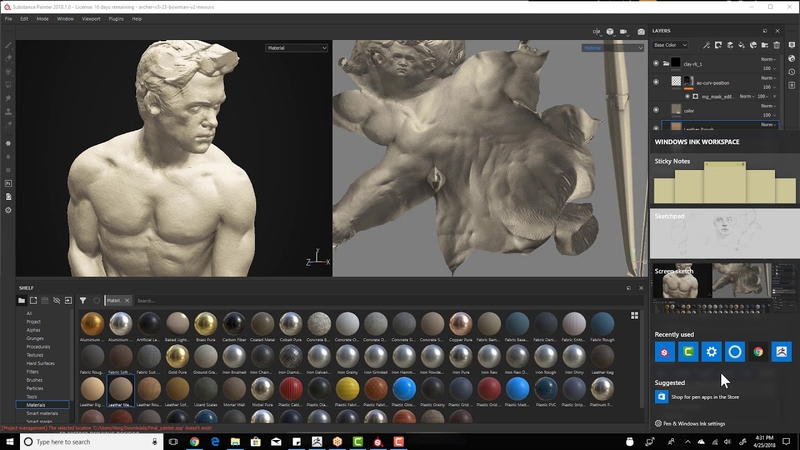The width and height of the screenshot is (800, 450).
Task: Select the Lizard Scales material
Action: [206, 391]
